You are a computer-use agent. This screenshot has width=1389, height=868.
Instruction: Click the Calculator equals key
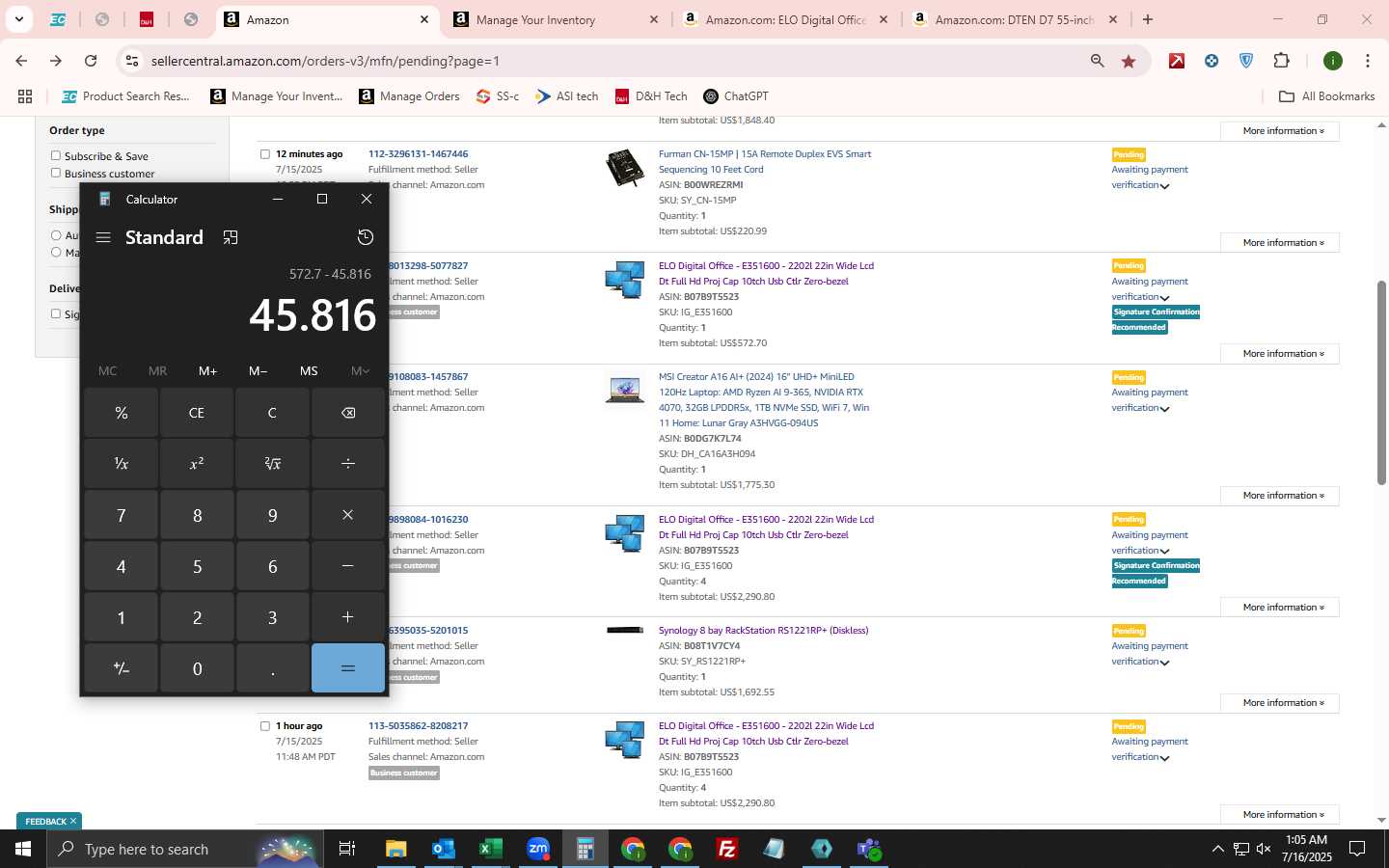click(x=348, y=668)
